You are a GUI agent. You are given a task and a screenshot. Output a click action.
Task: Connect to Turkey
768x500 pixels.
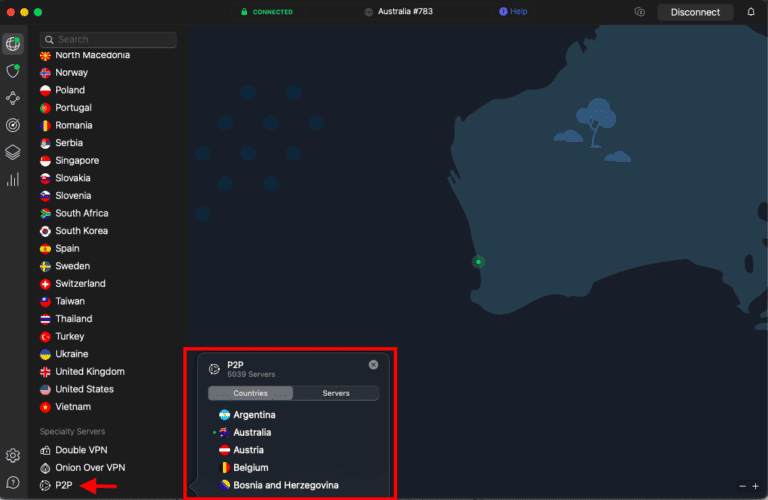click(x=70, y=337)
